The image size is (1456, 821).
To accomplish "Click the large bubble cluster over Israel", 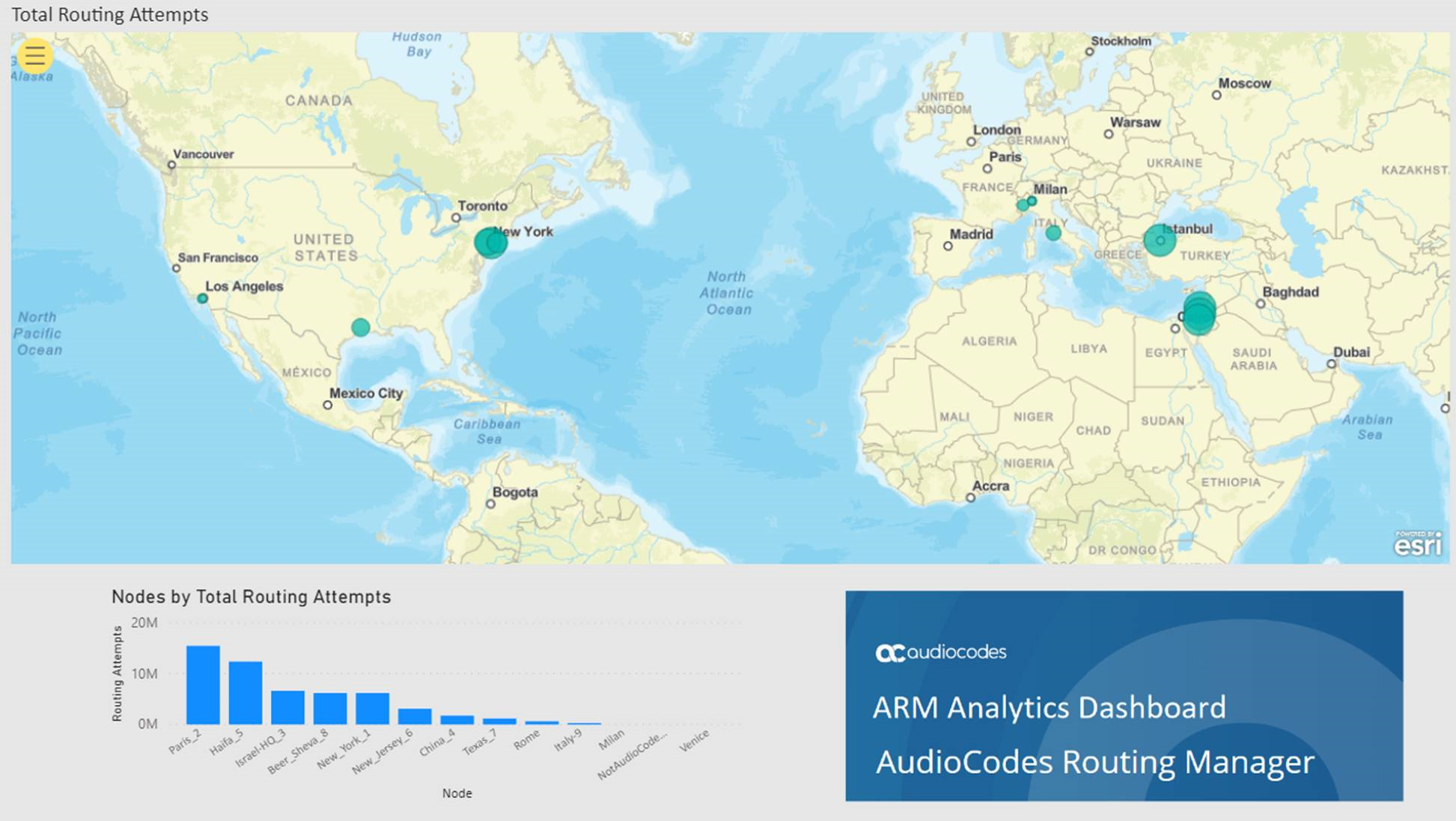I will [1198, 314].
